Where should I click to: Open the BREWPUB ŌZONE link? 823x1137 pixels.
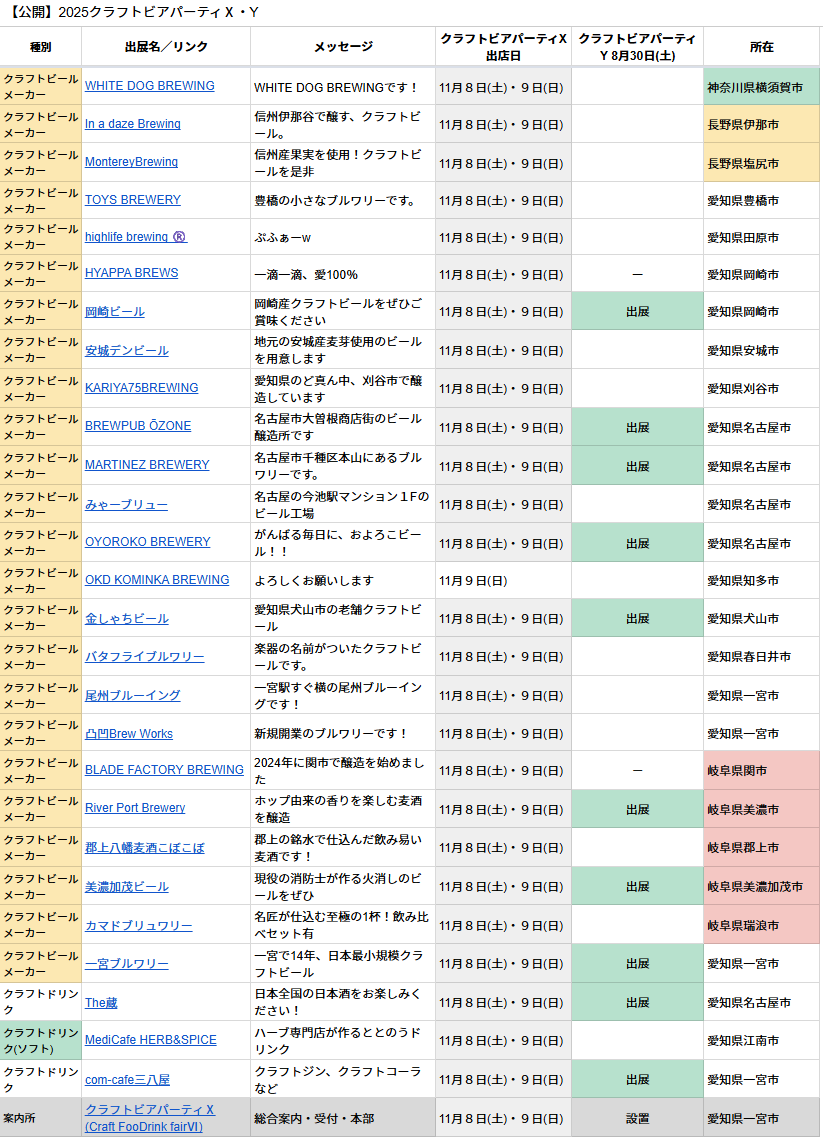coord(138,426)
